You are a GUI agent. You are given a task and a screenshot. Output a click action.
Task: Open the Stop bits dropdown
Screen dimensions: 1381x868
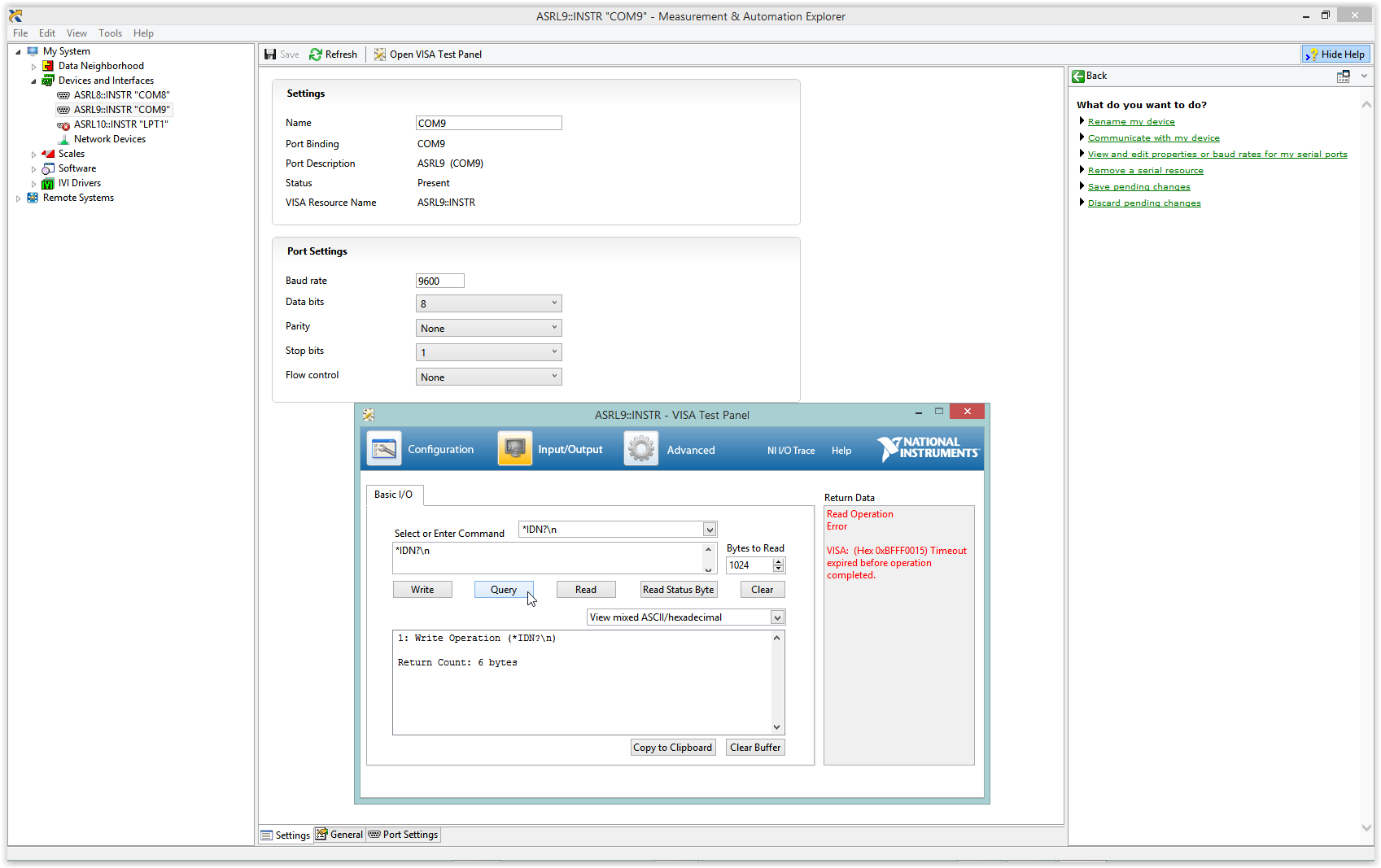pos(488,352)
